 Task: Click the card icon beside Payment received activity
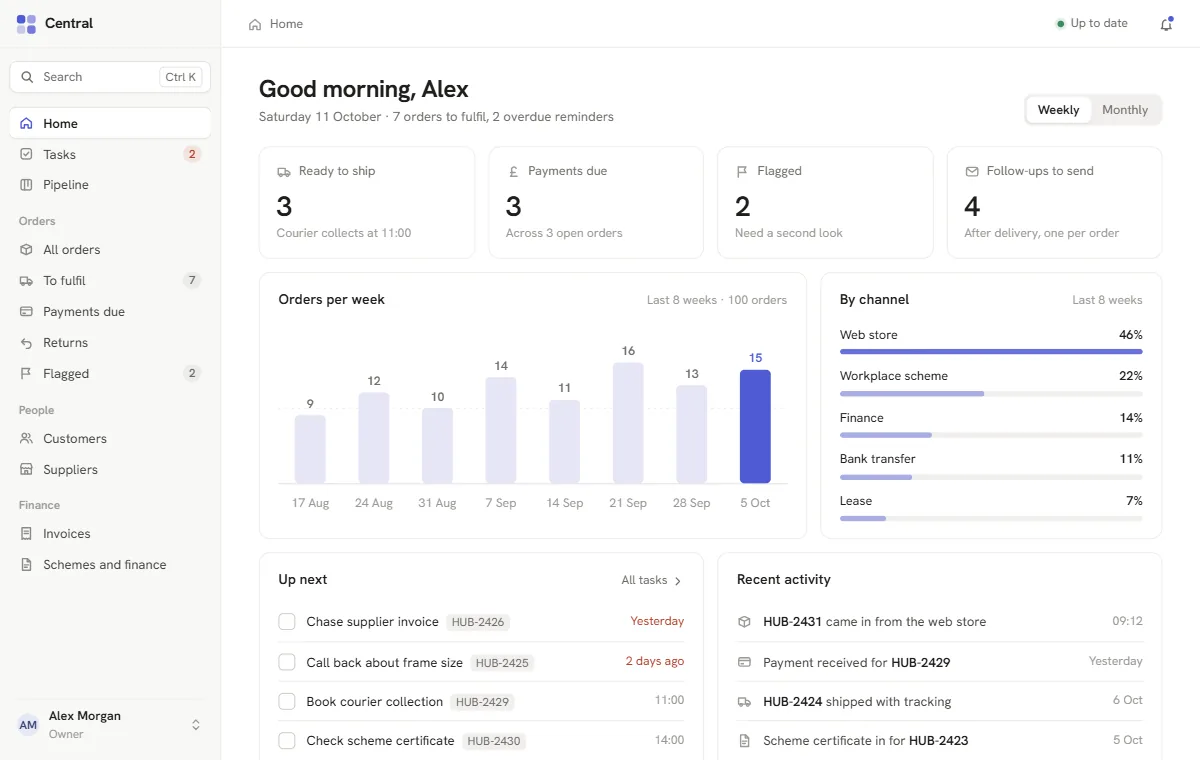744,662
